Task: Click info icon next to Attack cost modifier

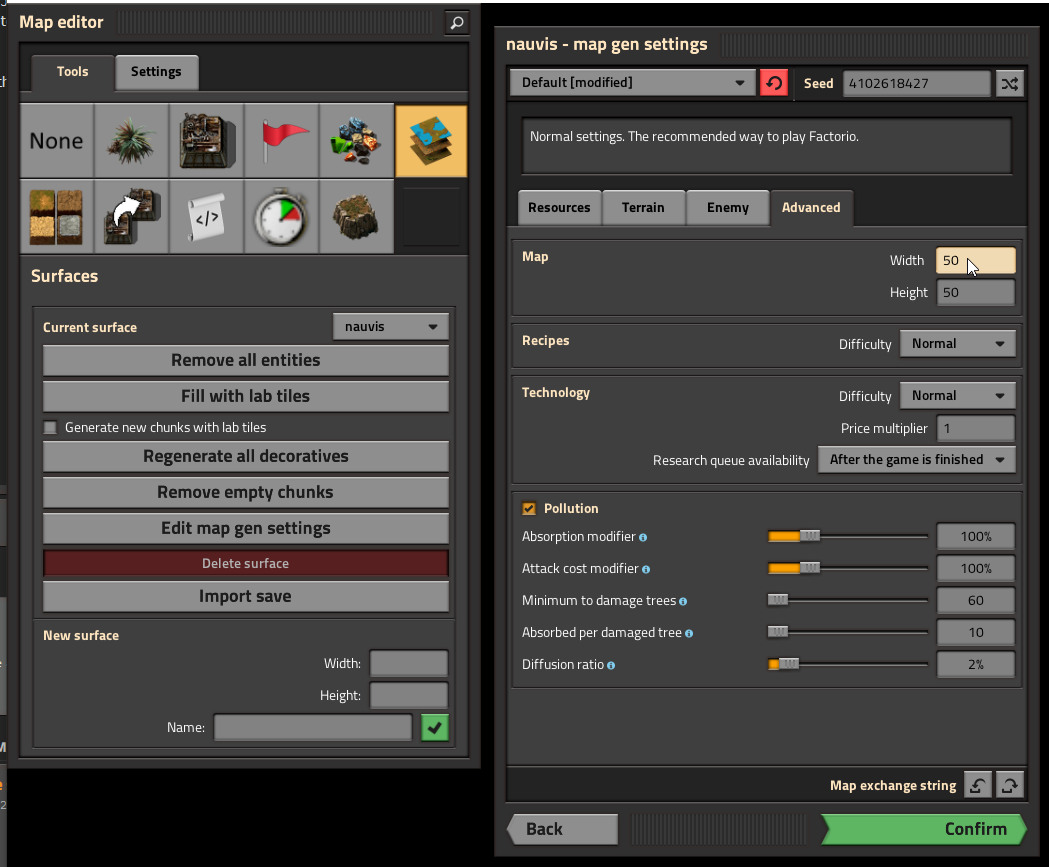Action: (x=646, y=569)
